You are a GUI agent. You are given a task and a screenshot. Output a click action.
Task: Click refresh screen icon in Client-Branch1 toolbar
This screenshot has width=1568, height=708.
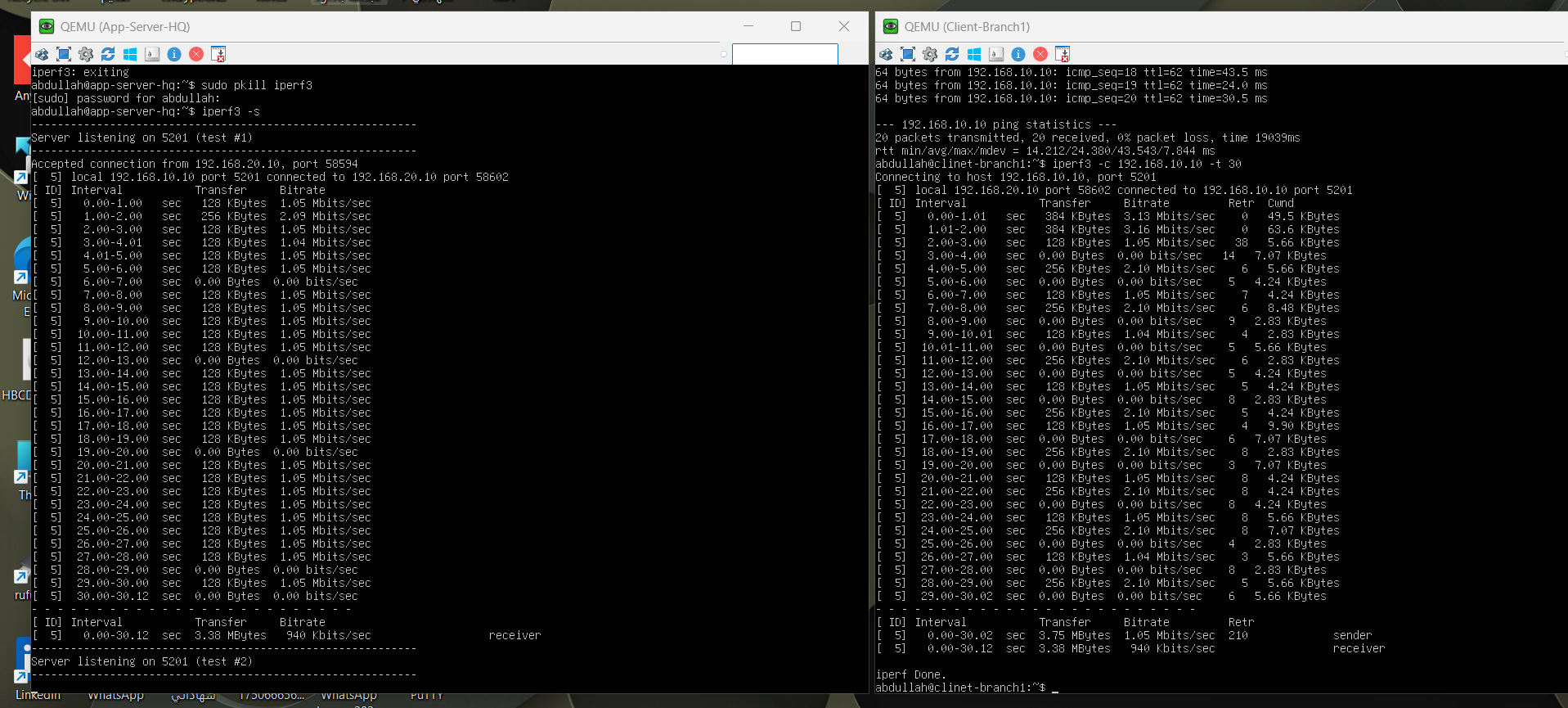[x=952, y=54]
